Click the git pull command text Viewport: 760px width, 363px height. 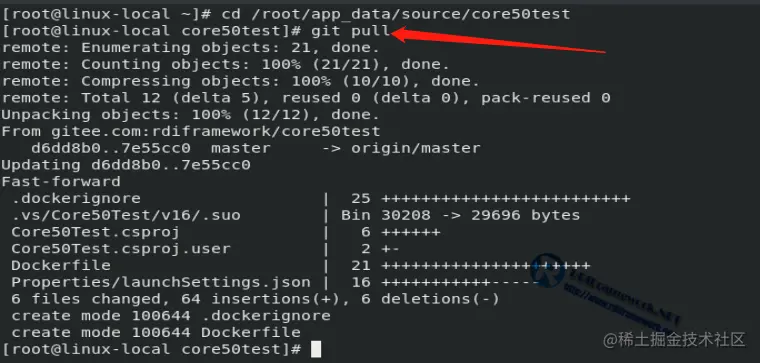tap(351, 31)
